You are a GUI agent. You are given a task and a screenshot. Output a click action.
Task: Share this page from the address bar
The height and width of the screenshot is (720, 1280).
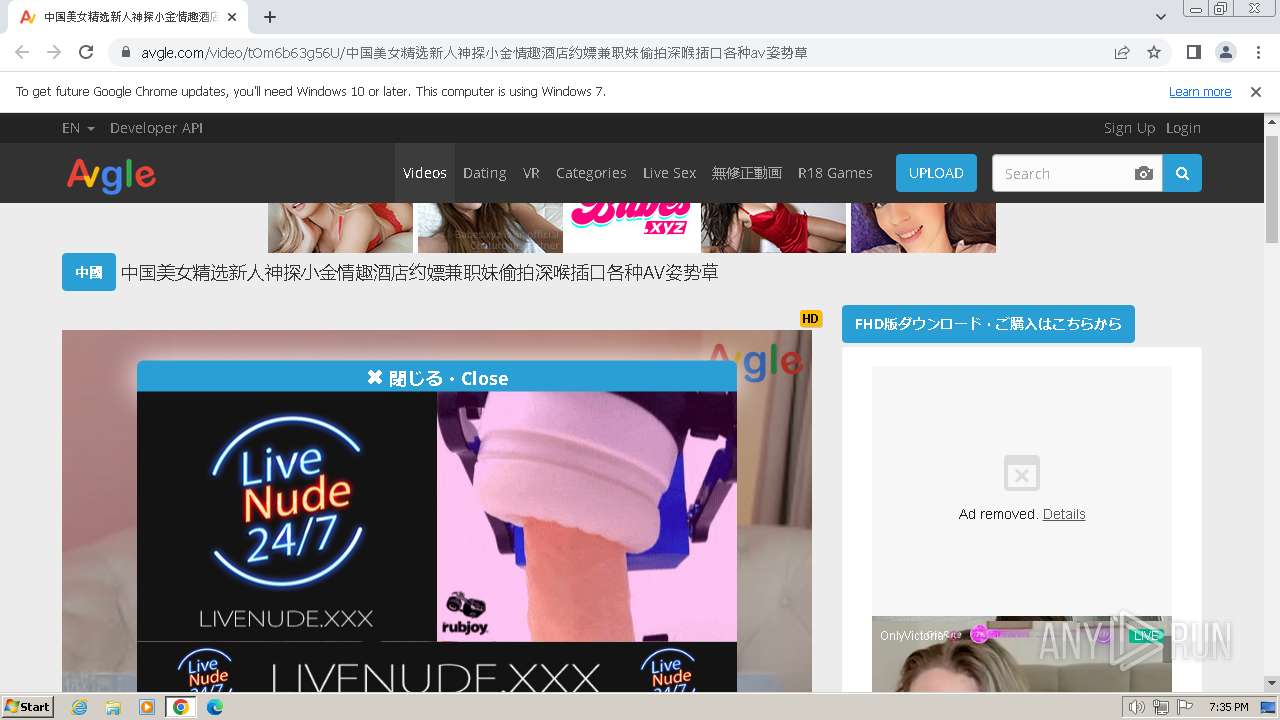pos(1122,52)
